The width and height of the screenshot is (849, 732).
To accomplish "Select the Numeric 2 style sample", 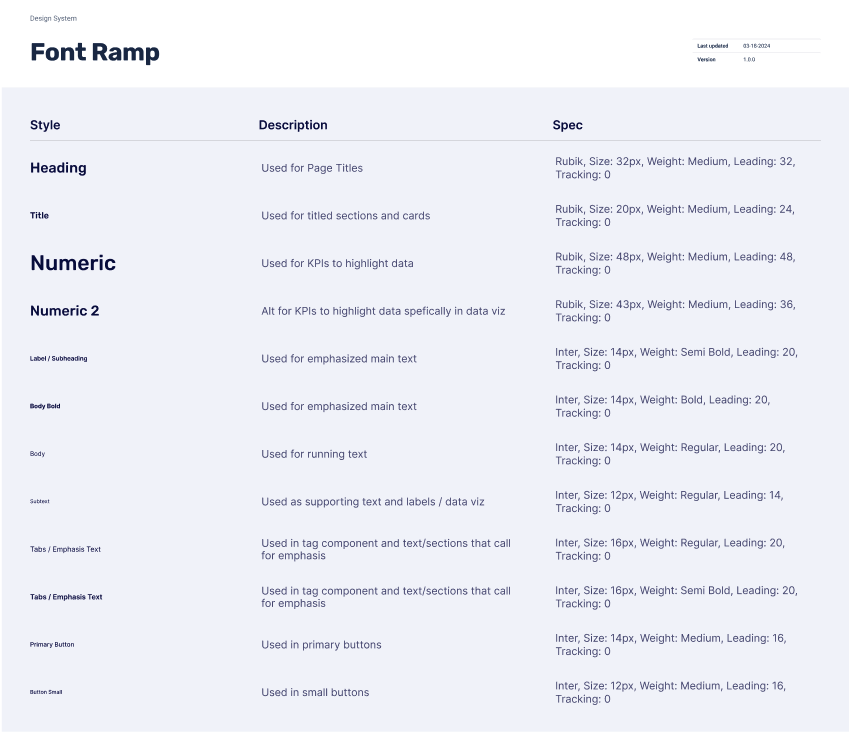I will 64,311.
